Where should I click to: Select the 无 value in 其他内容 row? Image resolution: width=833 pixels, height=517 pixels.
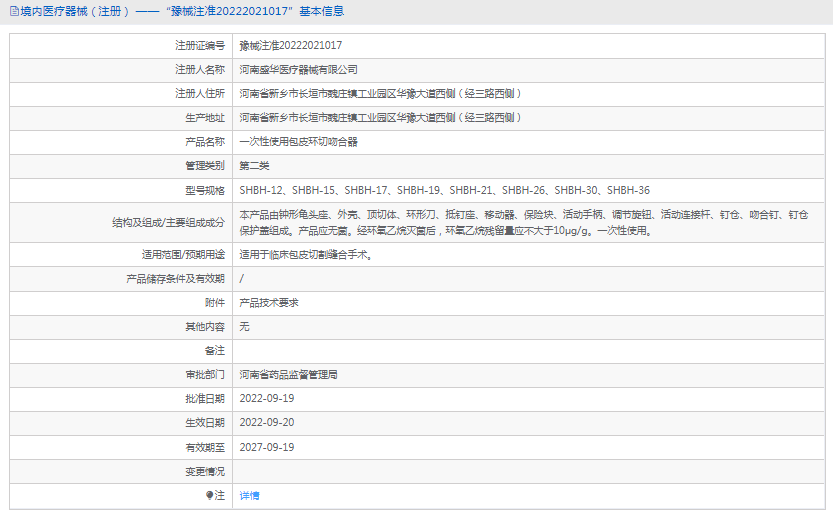(x=244, y=327)
